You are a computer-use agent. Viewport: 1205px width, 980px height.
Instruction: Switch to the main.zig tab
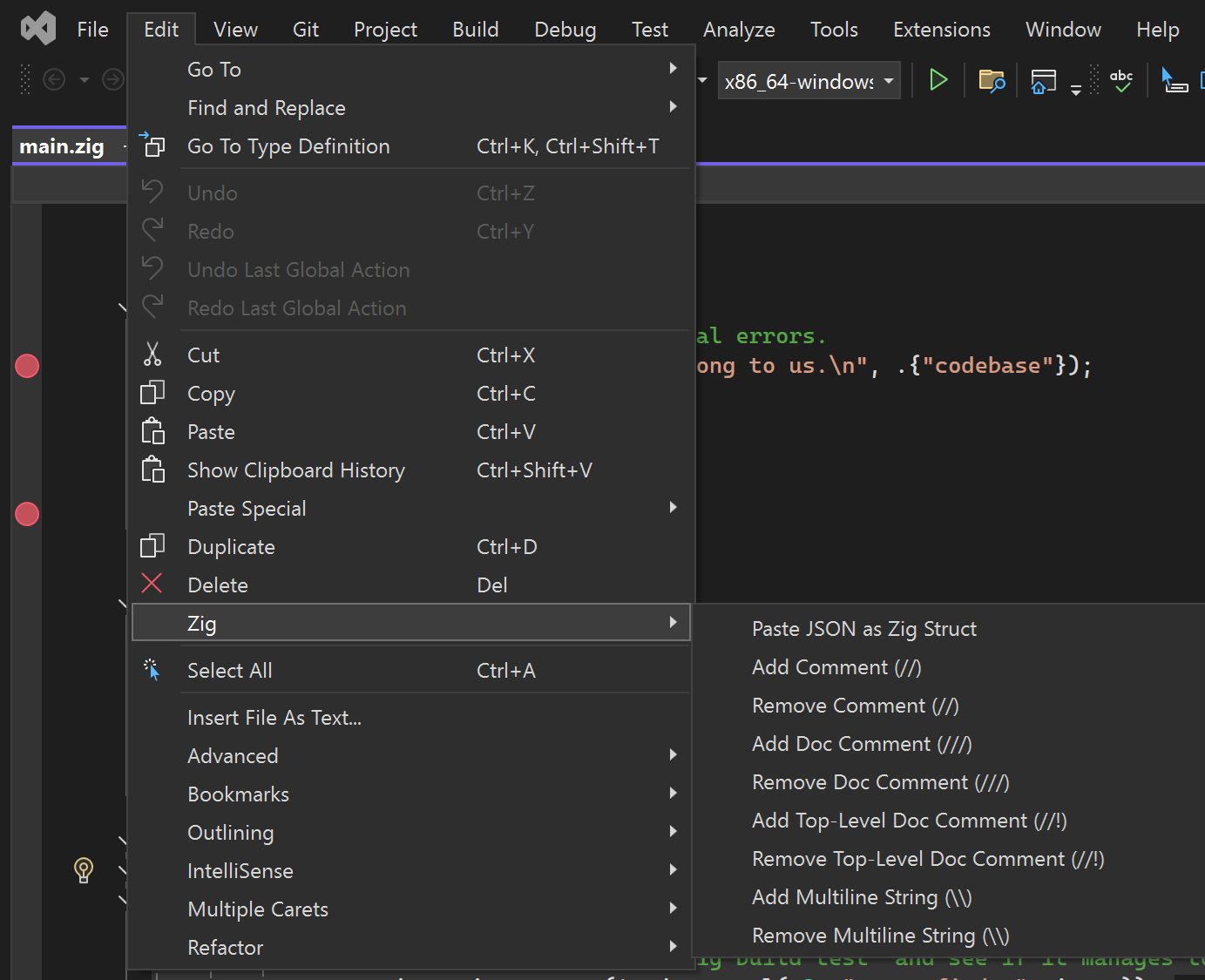tap(62, 146)
